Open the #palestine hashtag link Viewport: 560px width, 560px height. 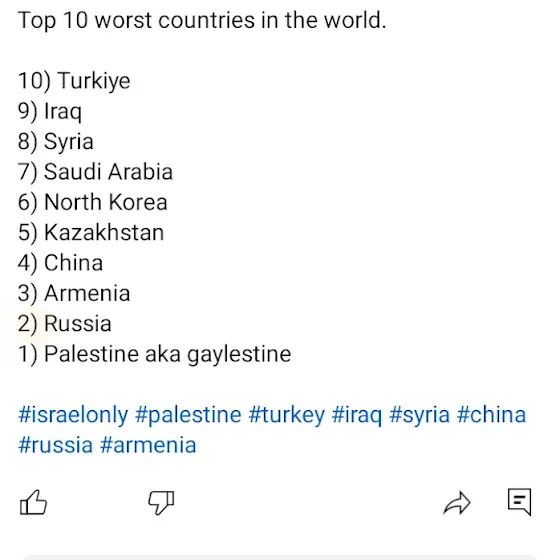click(188, 415)
